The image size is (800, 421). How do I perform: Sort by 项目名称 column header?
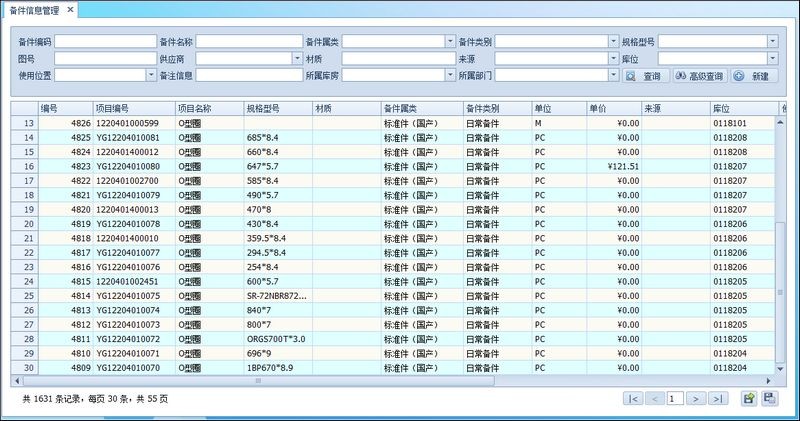point(209,109)
